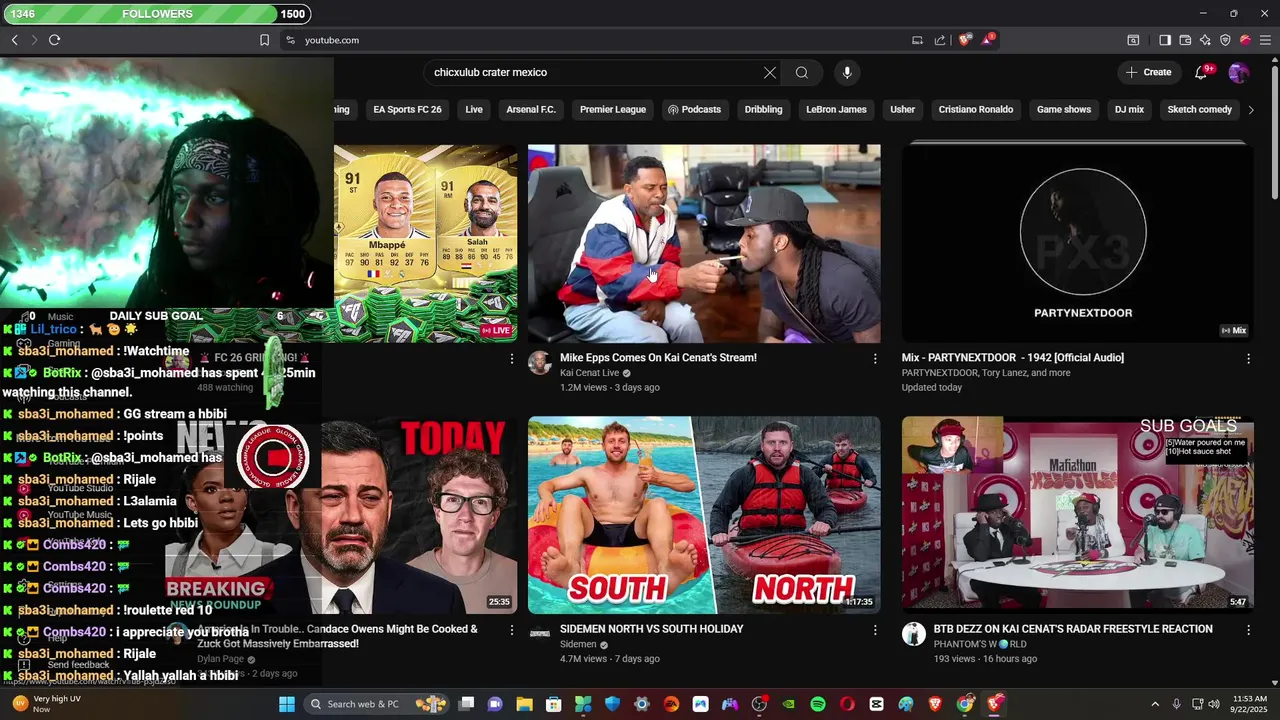This screenshot has height=720, width=1280.
Task: Select the Podcasts chip
Action: pos(694,109)
